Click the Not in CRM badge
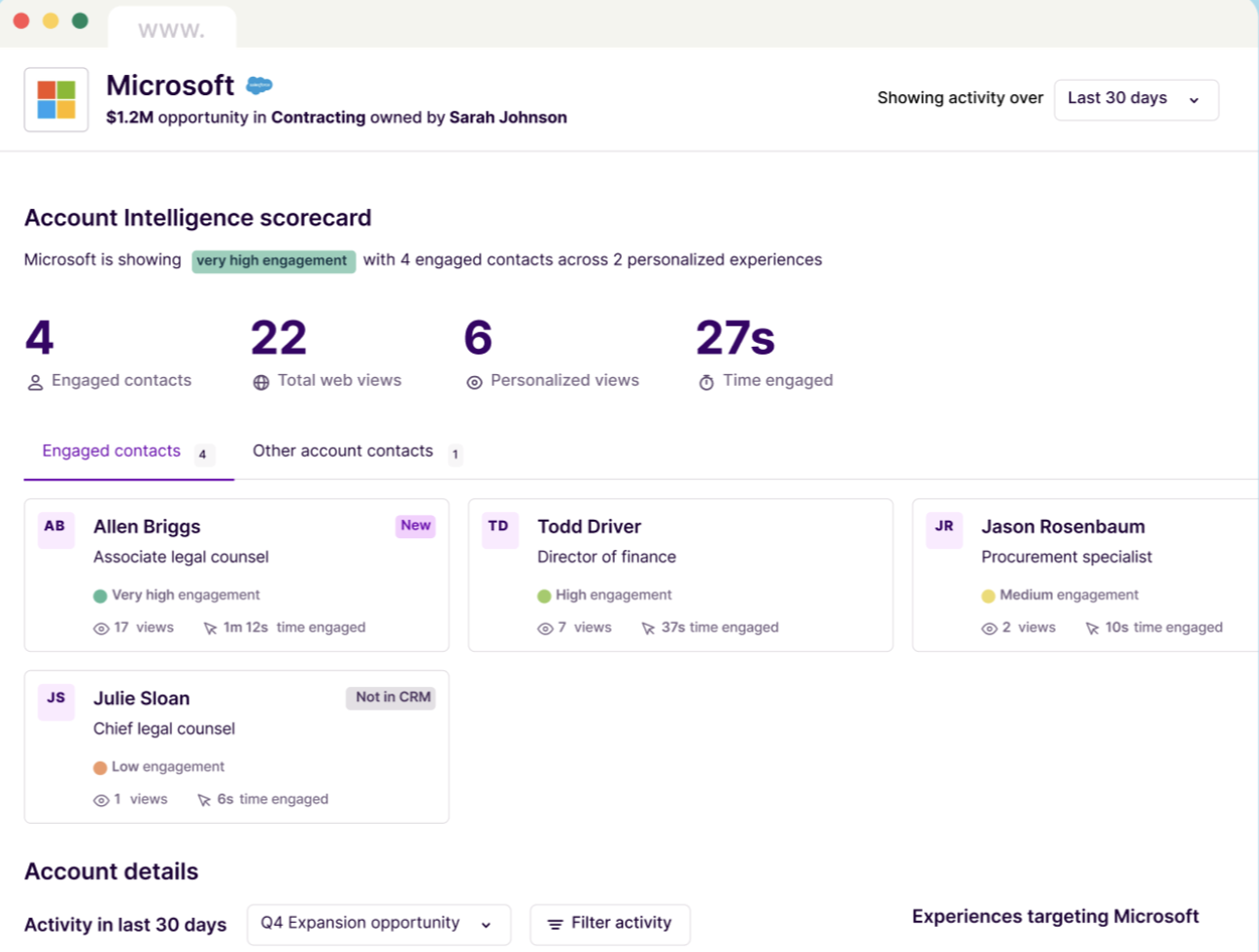This screenshot has height=952, width=1259. [x=391, y=697]
